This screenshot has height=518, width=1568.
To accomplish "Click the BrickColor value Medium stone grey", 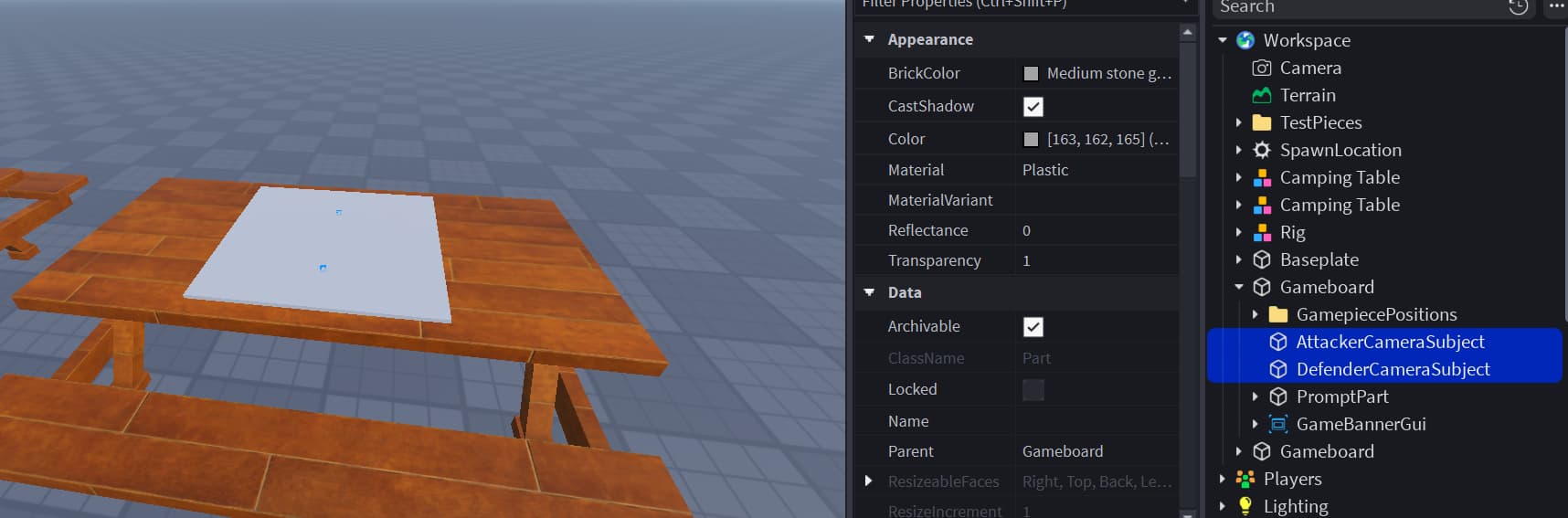I will click(x=1108, y=73).
